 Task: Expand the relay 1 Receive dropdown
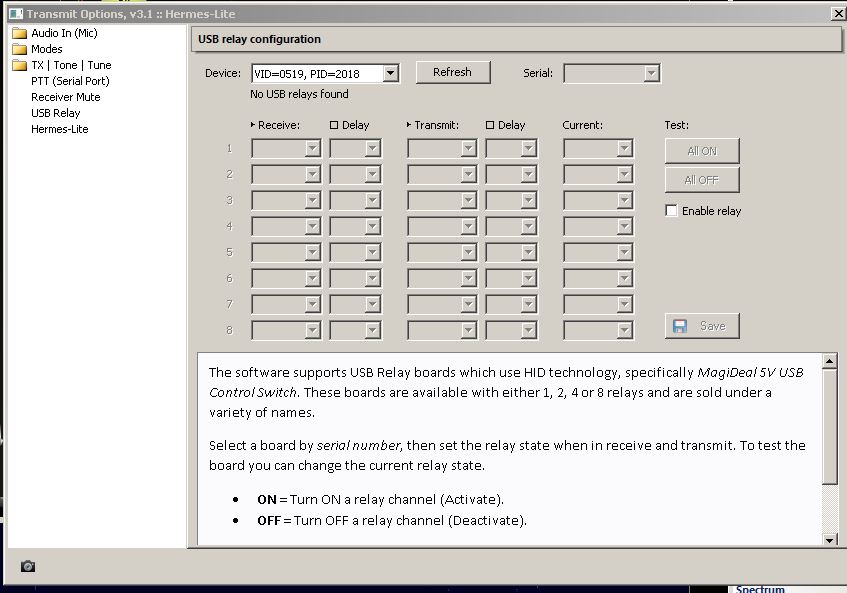coord(312,149)
